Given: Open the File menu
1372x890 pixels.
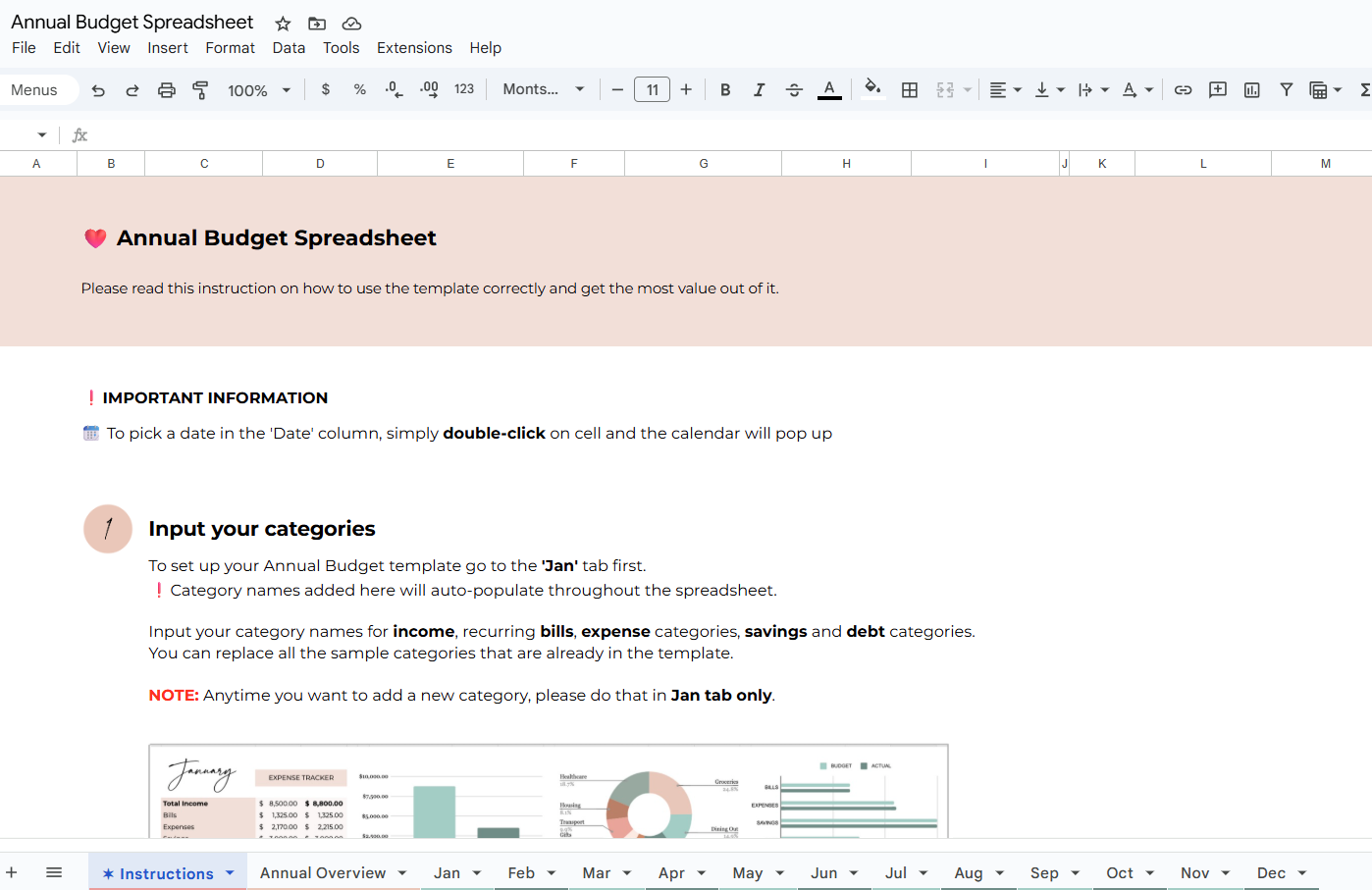Looking at the screenshot, I should click(24, 47).
